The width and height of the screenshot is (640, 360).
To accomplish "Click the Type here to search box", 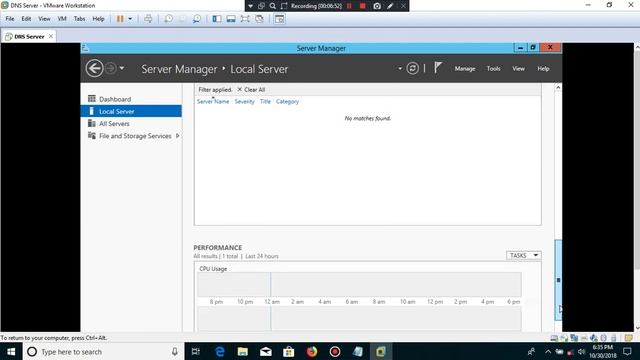I will point(103,351).
